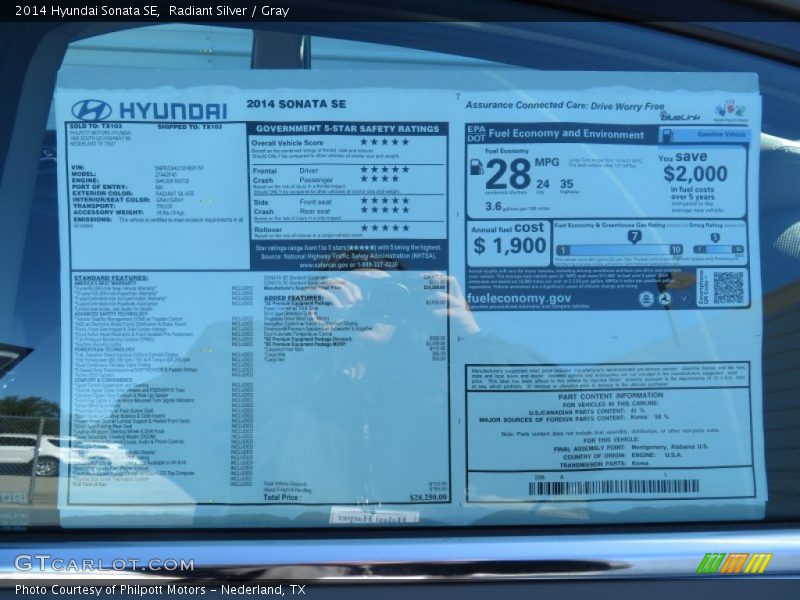Click the 'SHIPPED TO: TX103' text
The height and width of the screenshot is (600, 800).
(x=189, y=127)
